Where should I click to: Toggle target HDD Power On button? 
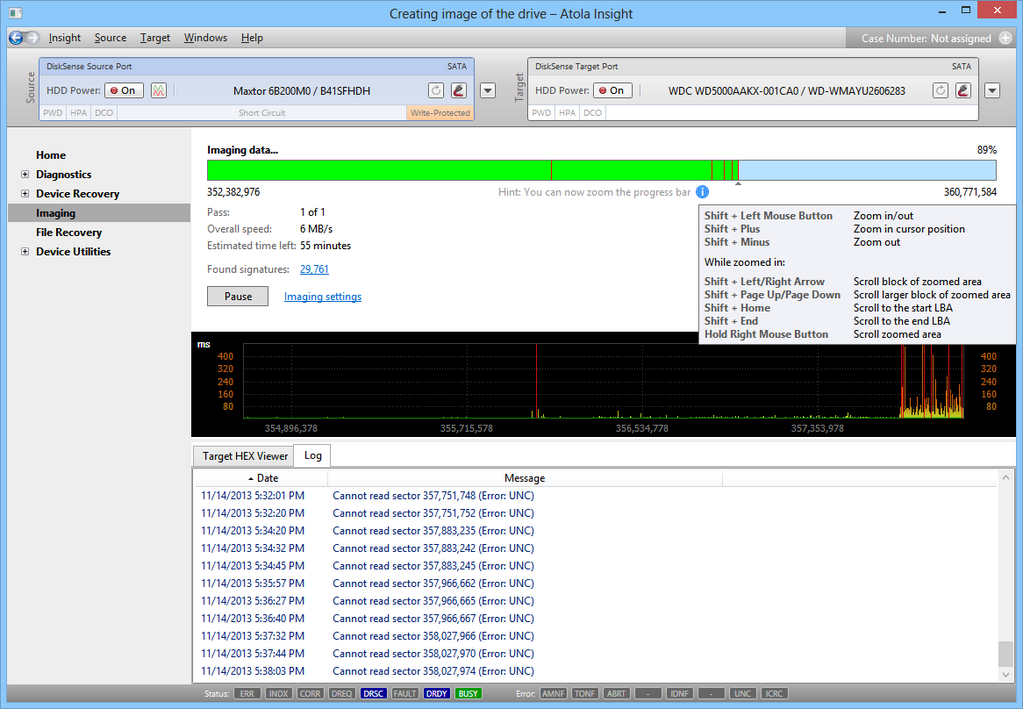click(x=613, y=91)
